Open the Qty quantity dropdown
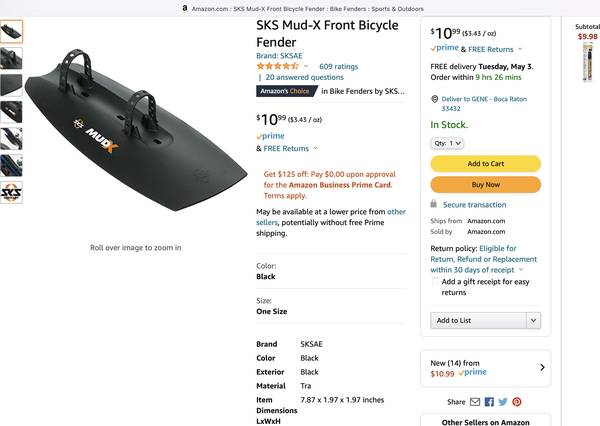 pyautogui.click(x=447, y=143)
